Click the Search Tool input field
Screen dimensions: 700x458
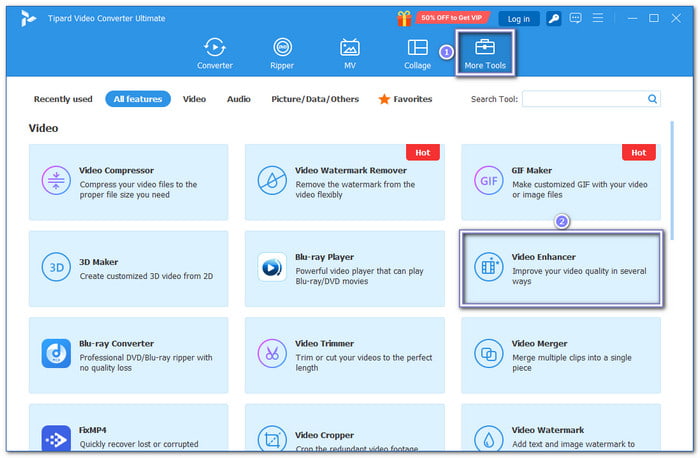click(591, 99)
